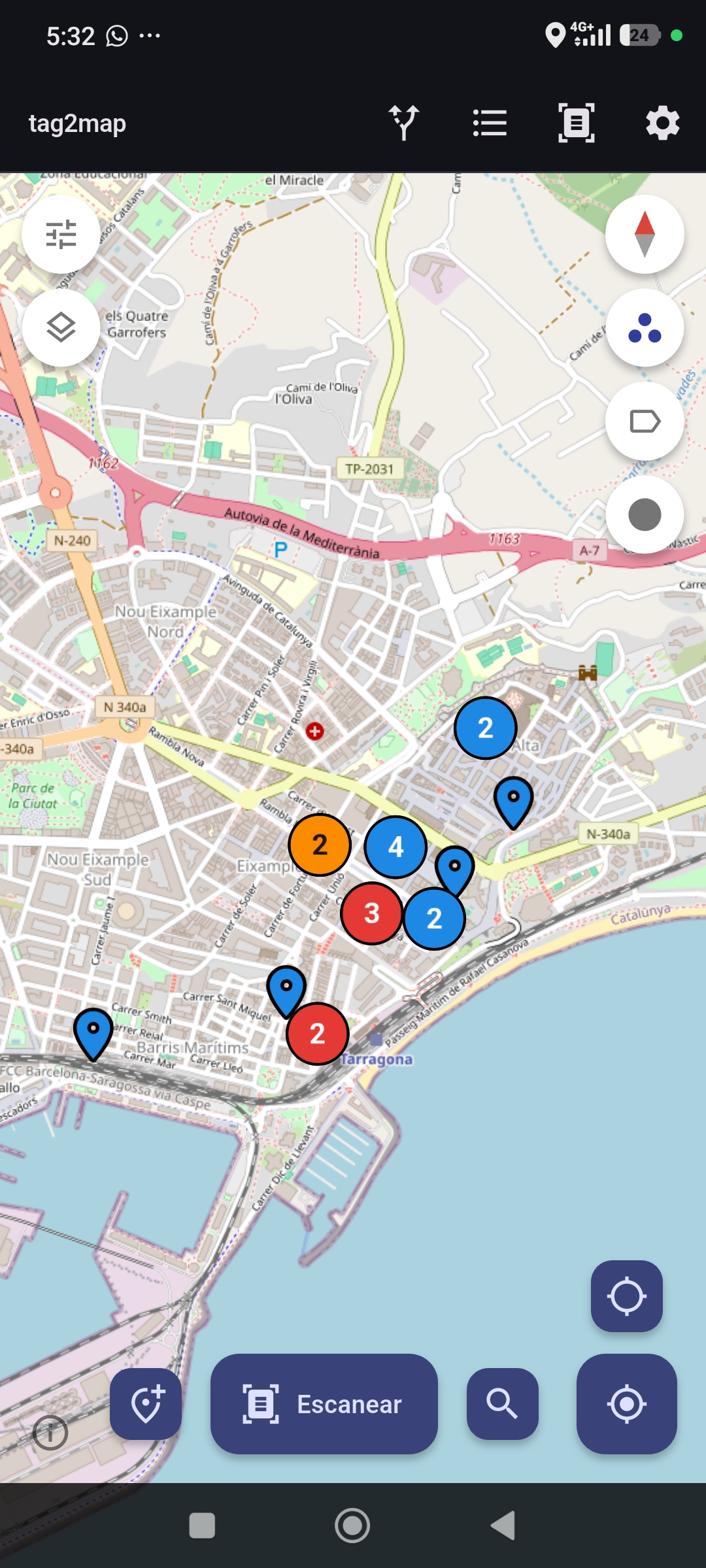Screen dimensions: 706x1568
Task: Open map attribution info icon
Action: tap(50, 1433)
